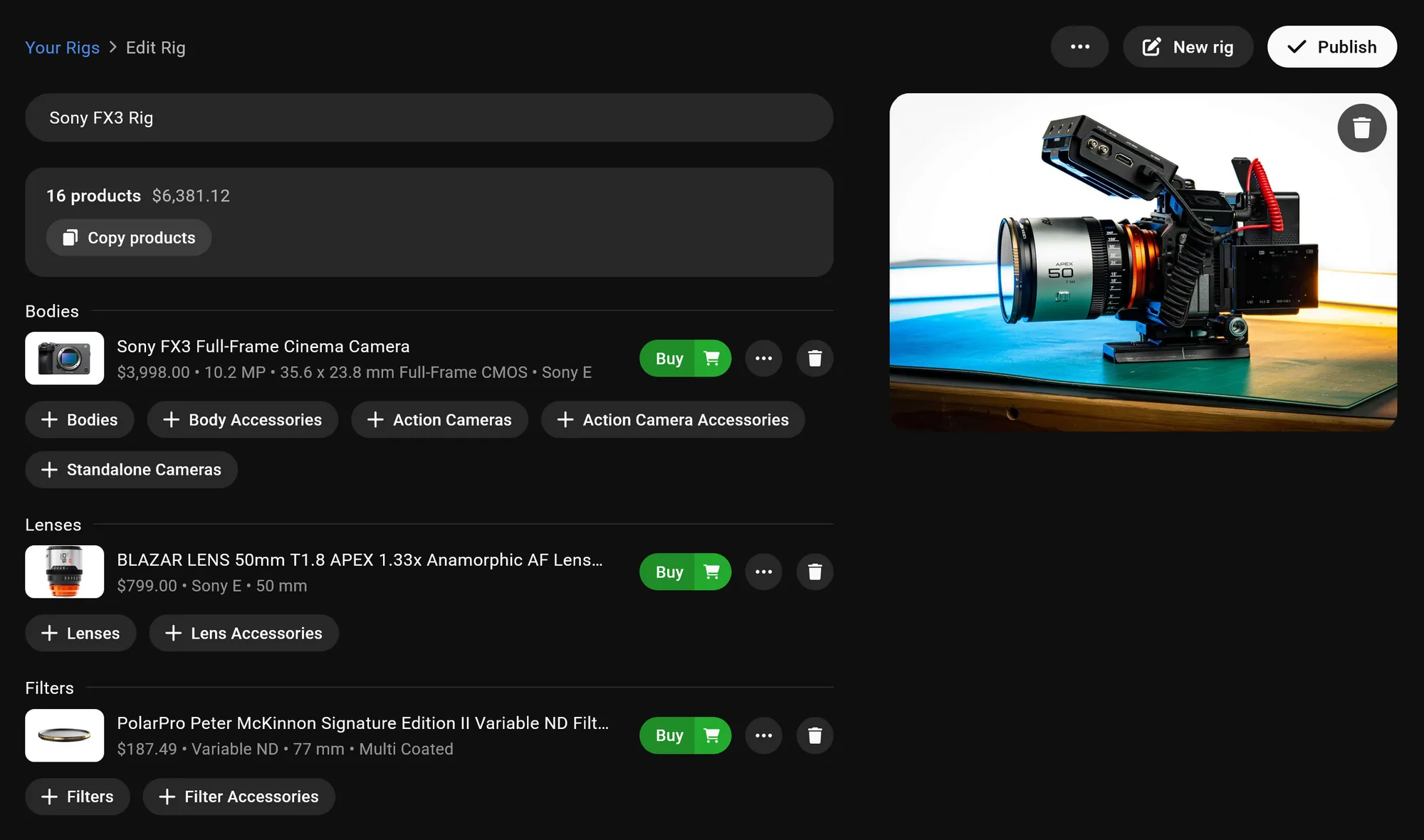Open the header three-dot options menu

(x=1079, y=47)
